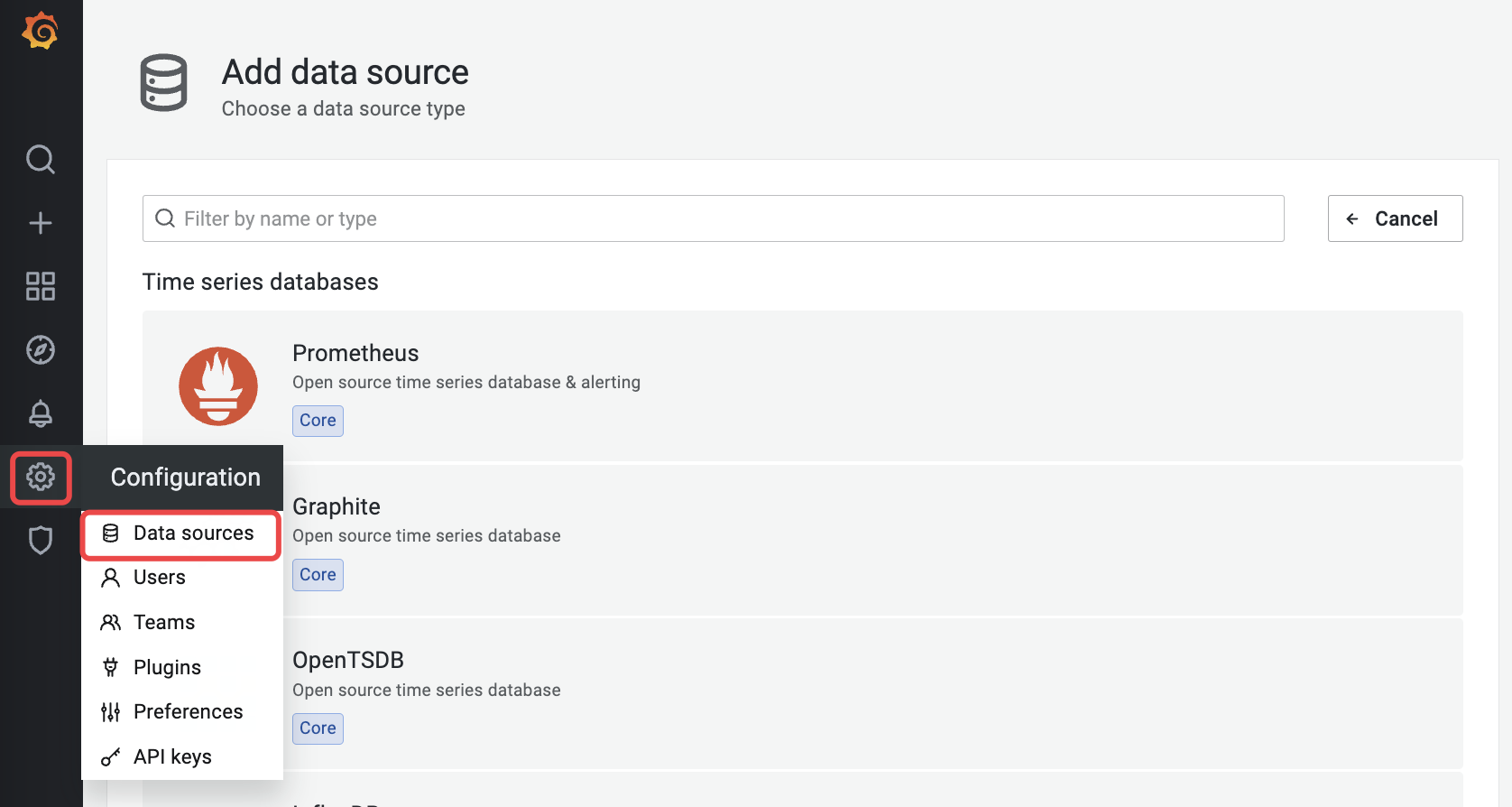This screenshot has height=807, width=1512.
Task: Click the Configuration menu header
Action: click(185, 478)
